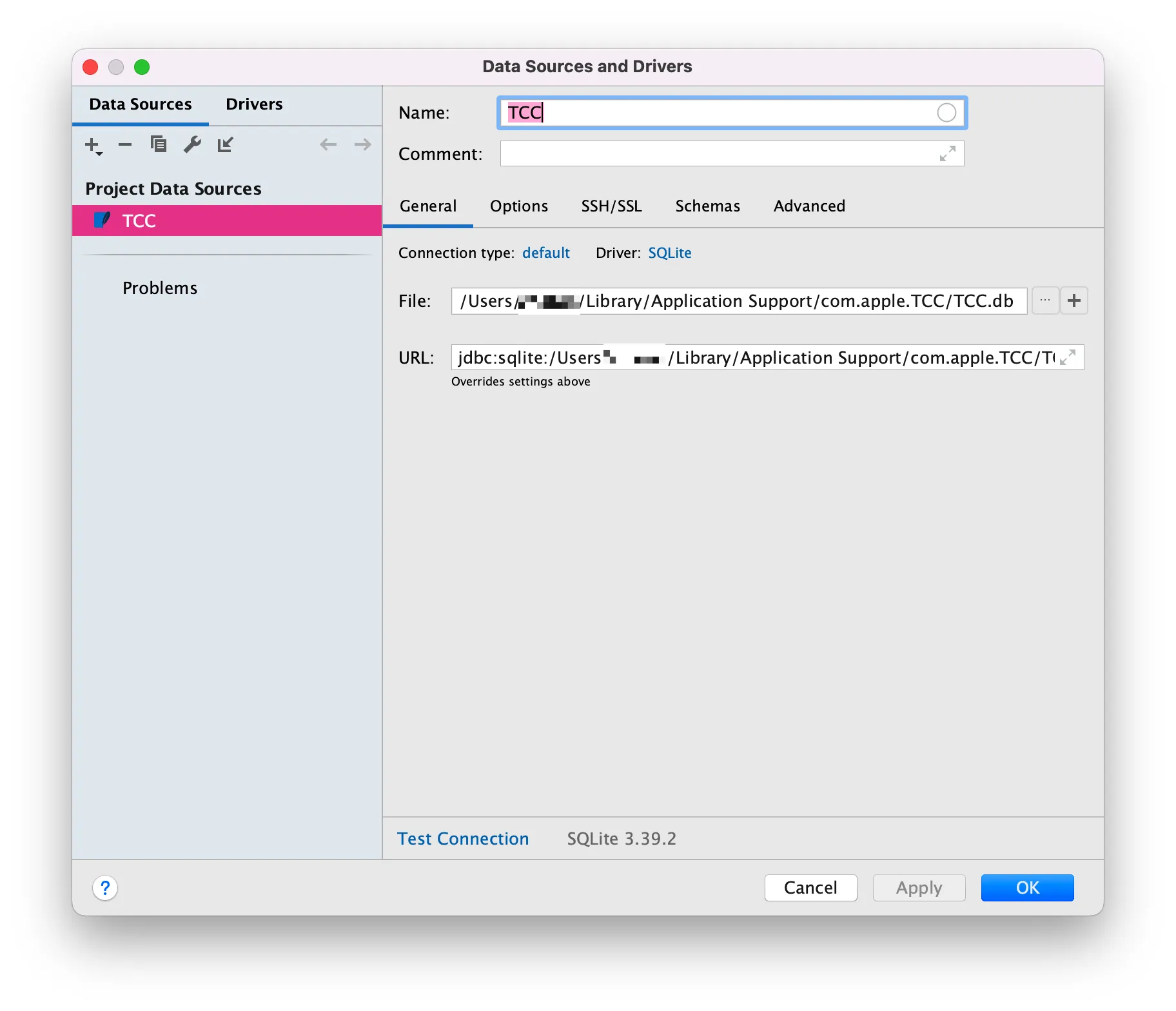Open the SQLite driver link
Screen dimensions: 1176x1011
point(670,253)
